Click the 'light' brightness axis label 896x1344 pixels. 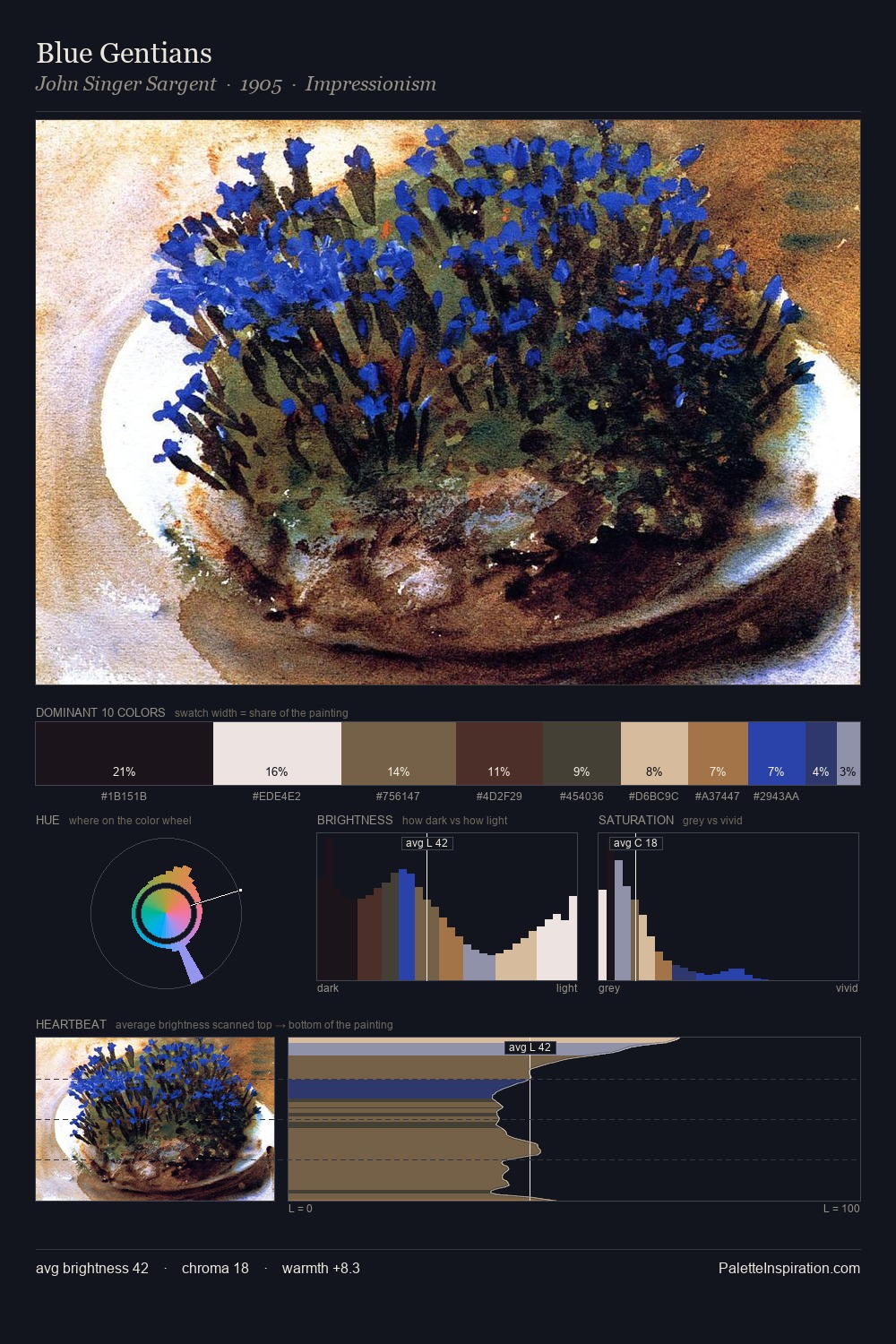pyautogui.click(x=566, y=988)
